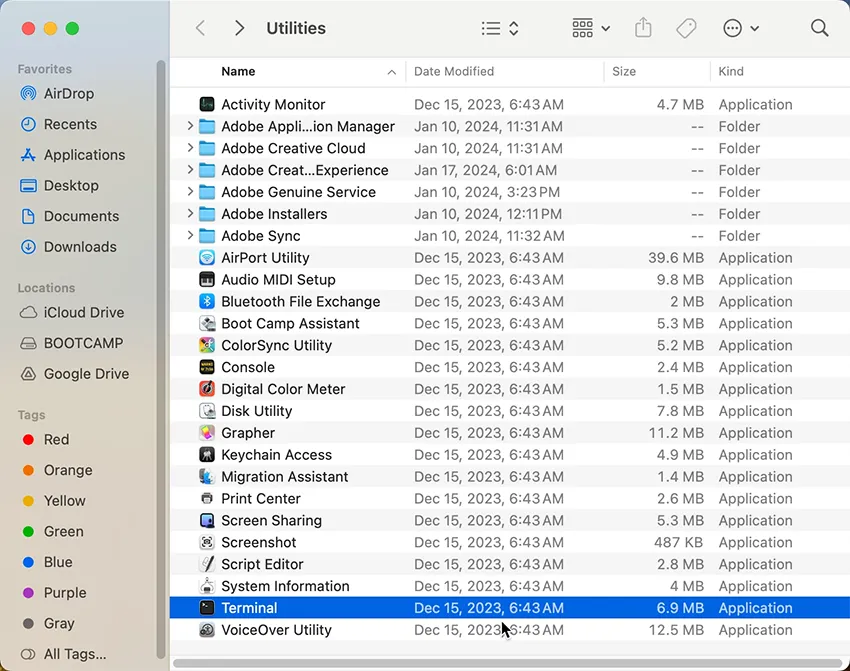850x671 pixels.
Task: Open Documents in the sidebar
Action: pos(69,216)
